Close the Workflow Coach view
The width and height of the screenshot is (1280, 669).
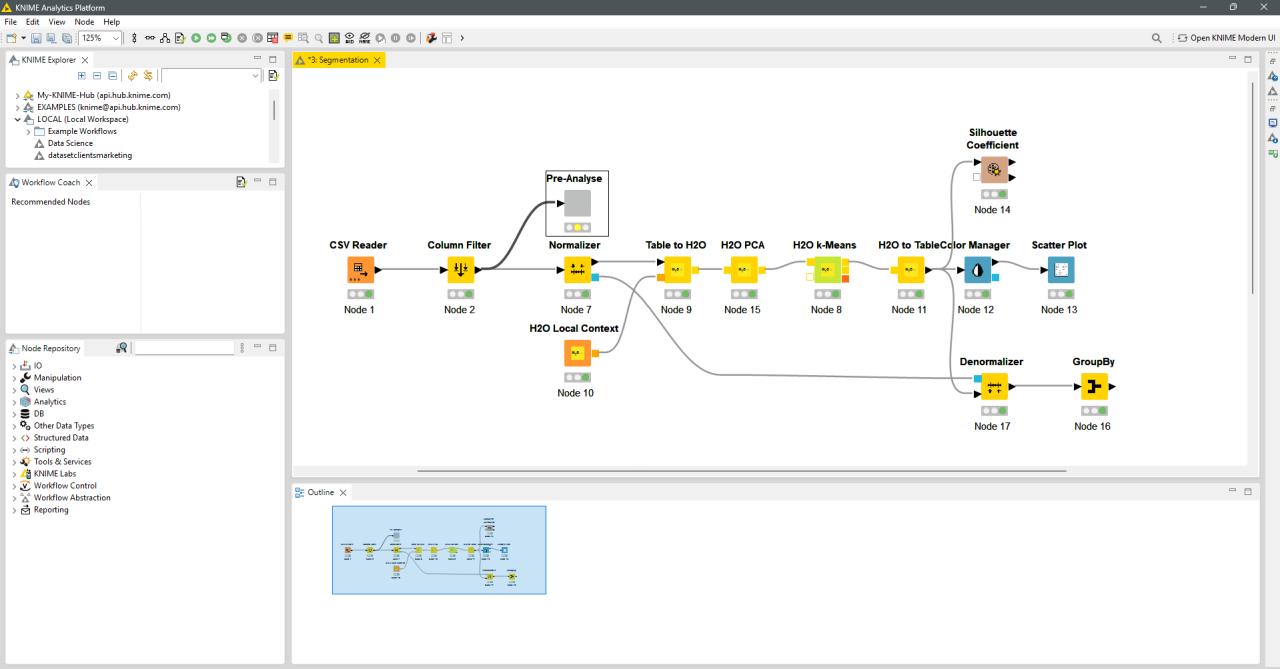(x=89, y=183)
